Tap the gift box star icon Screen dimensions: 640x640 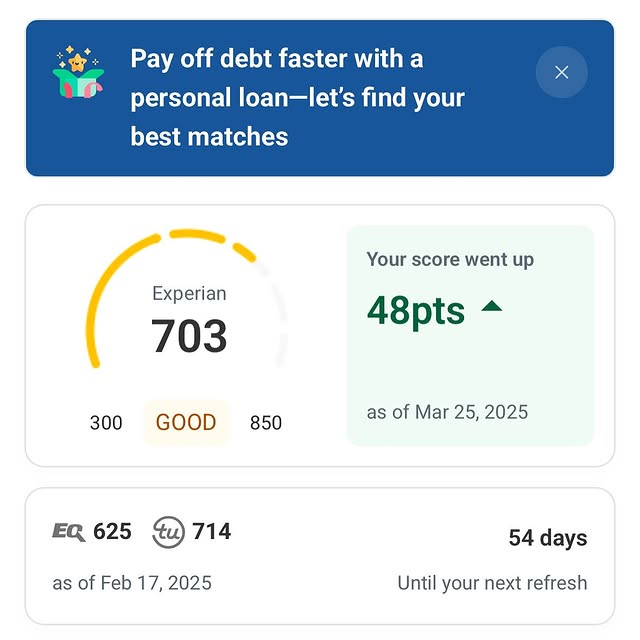coord(78,76)
